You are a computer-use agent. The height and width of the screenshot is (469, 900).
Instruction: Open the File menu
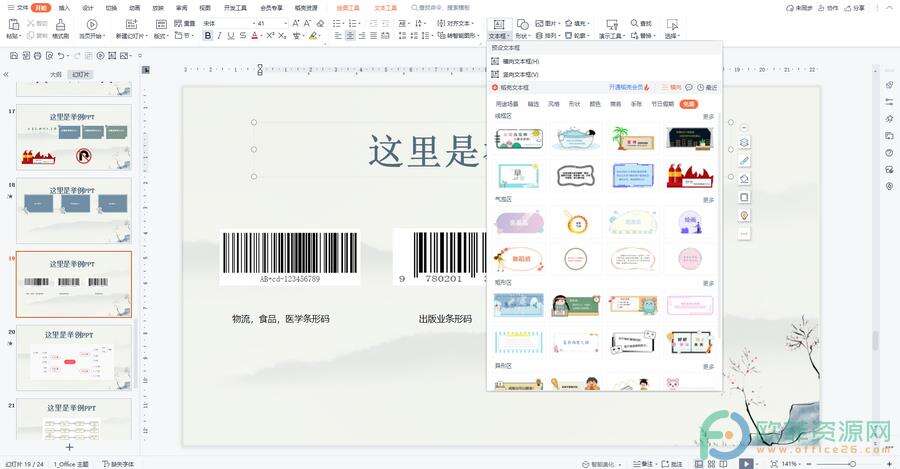coord(18,8)
